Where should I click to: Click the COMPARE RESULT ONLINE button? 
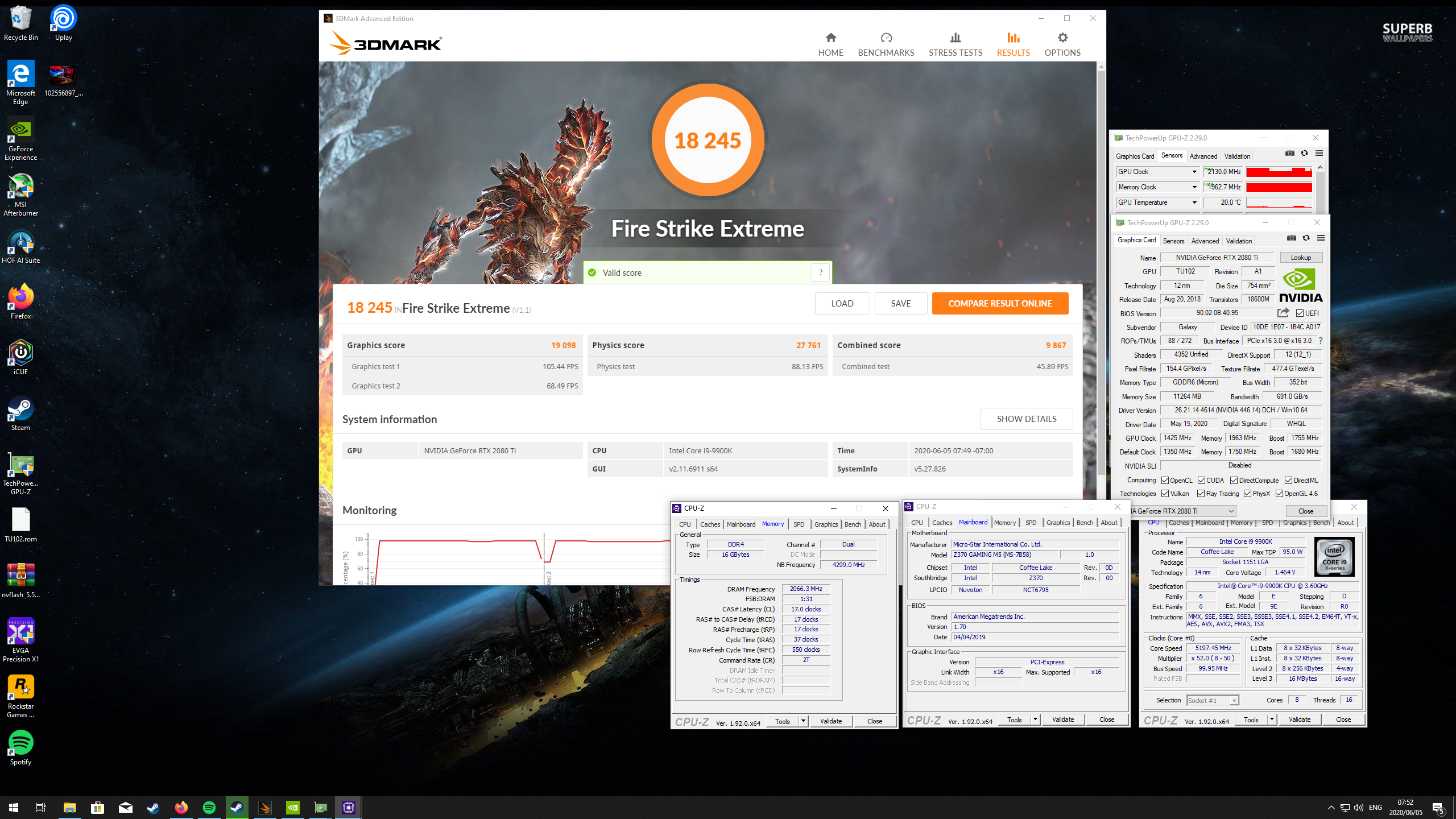pos(1000,303)
